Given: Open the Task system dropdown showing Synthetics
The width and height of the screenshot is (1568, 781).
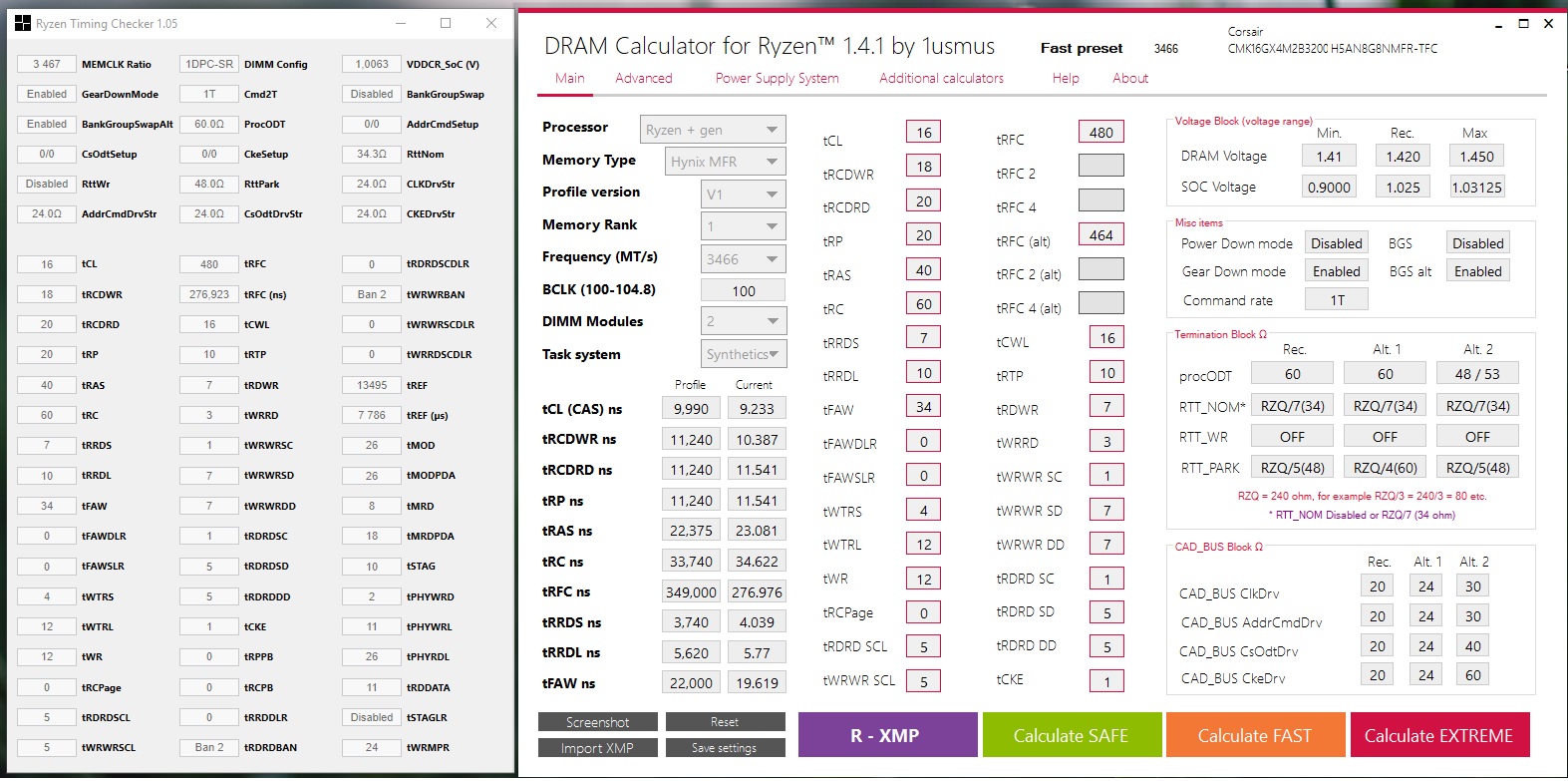Looking at the screenshot, I should pos(744,354).
